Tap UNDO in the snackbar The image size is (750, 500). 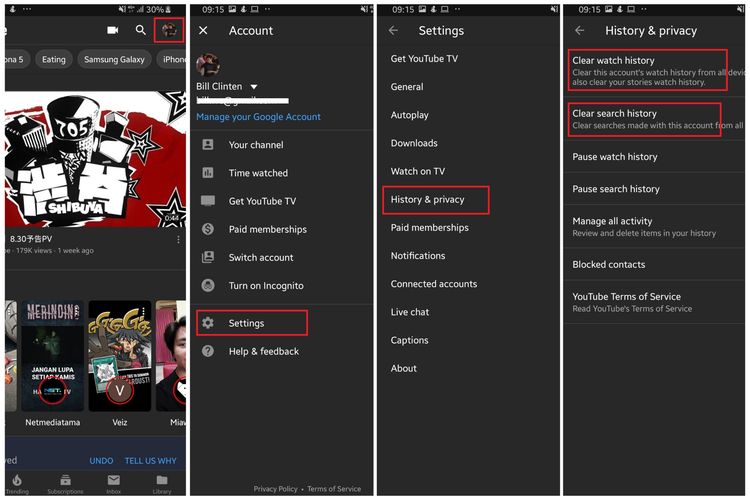pos(101,460)
